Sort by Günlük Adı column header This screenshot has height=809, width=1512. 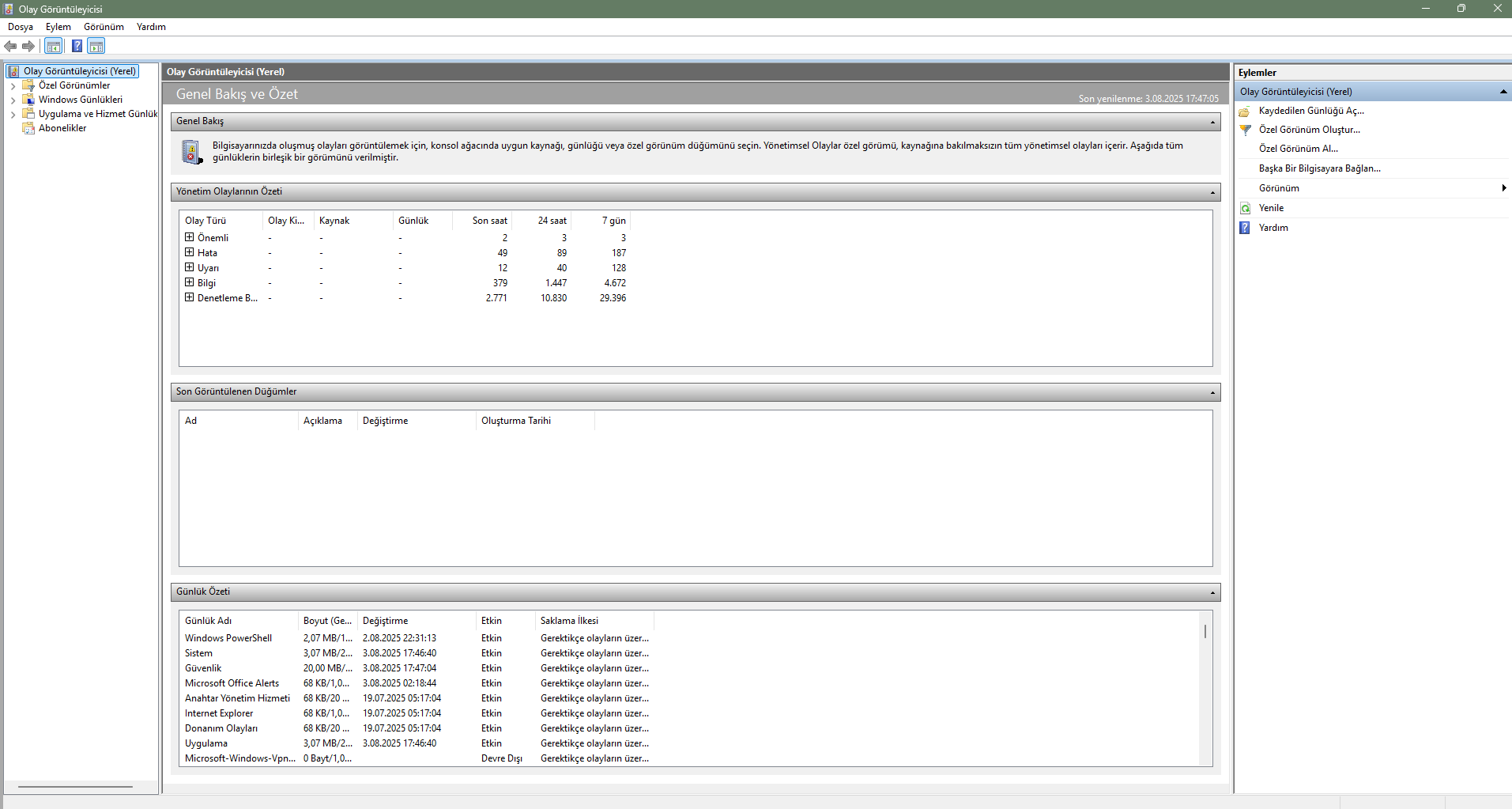(239, 621)
